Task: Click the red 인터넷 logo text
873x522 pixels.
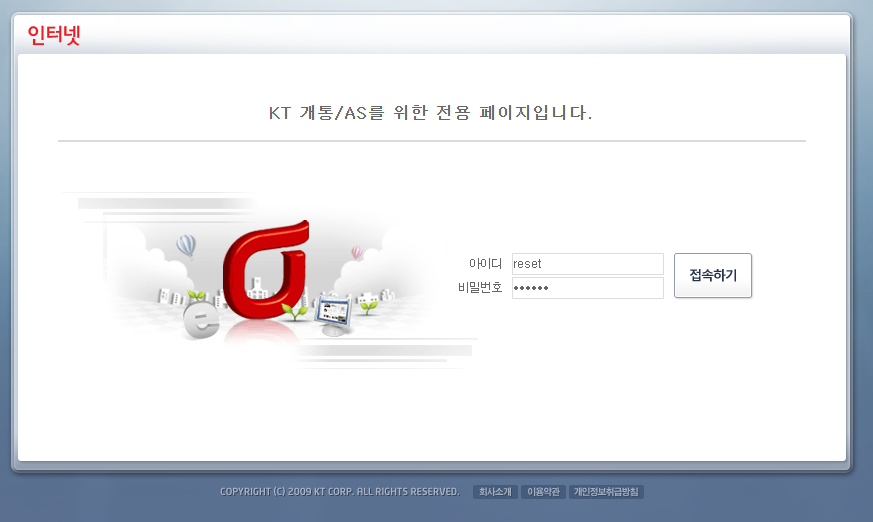Action: tap(54, 35)
